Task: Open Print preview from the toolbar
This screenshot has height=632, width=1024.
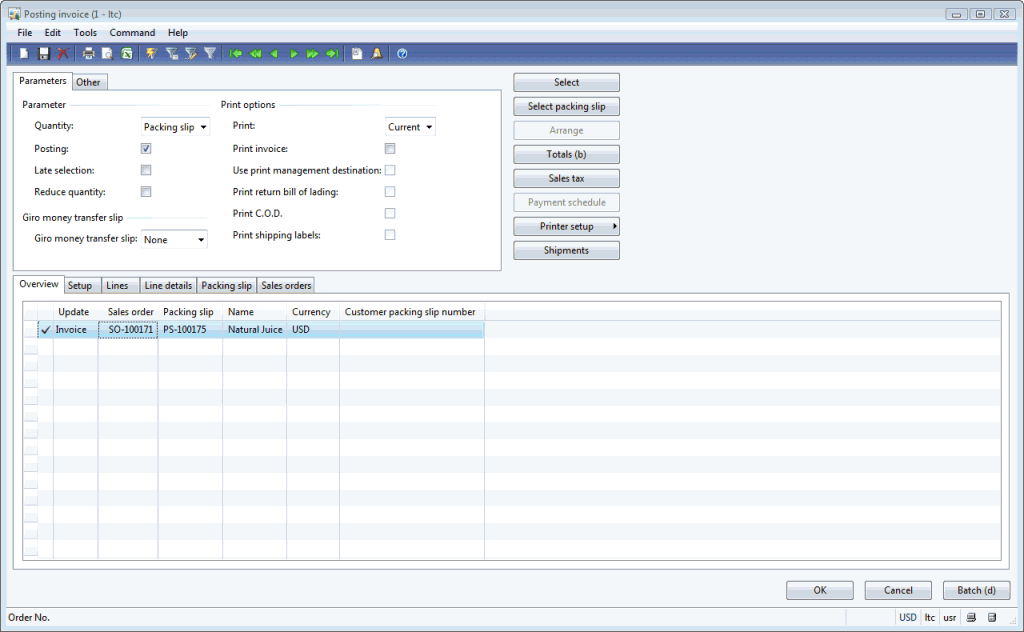Action: point(107,54)
